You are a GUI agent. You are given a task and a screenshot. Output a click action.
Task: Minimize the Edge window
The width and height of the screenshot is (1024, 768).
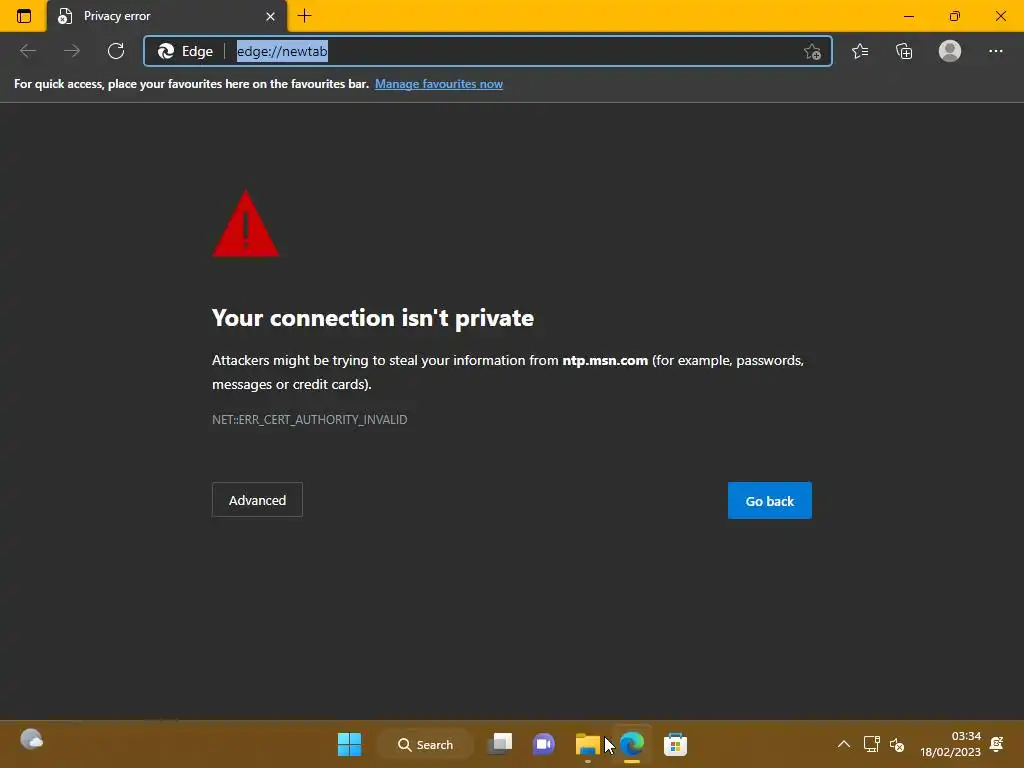click(909, 16)
